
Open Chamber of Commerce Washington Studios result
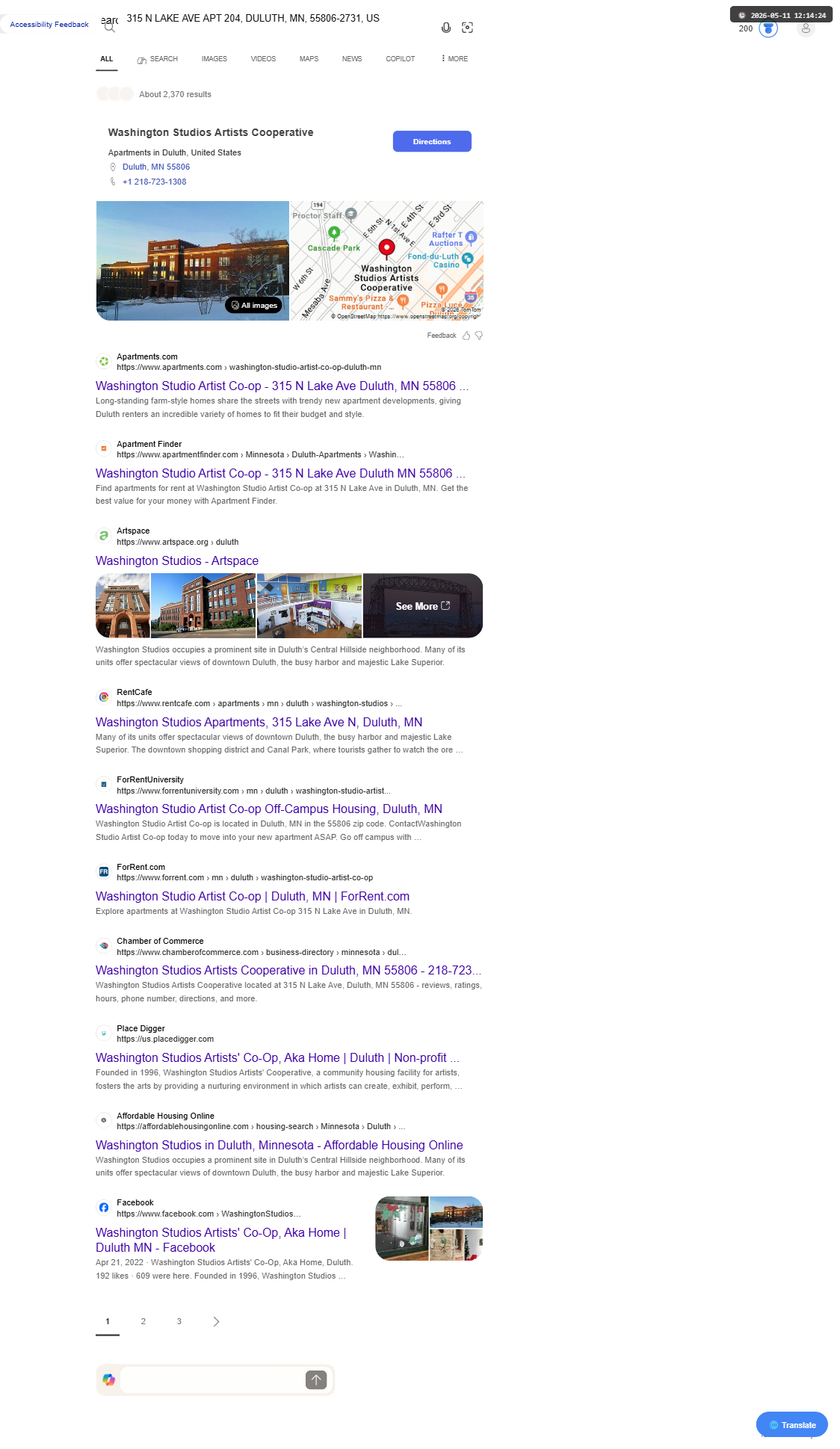tap(288, 971)
